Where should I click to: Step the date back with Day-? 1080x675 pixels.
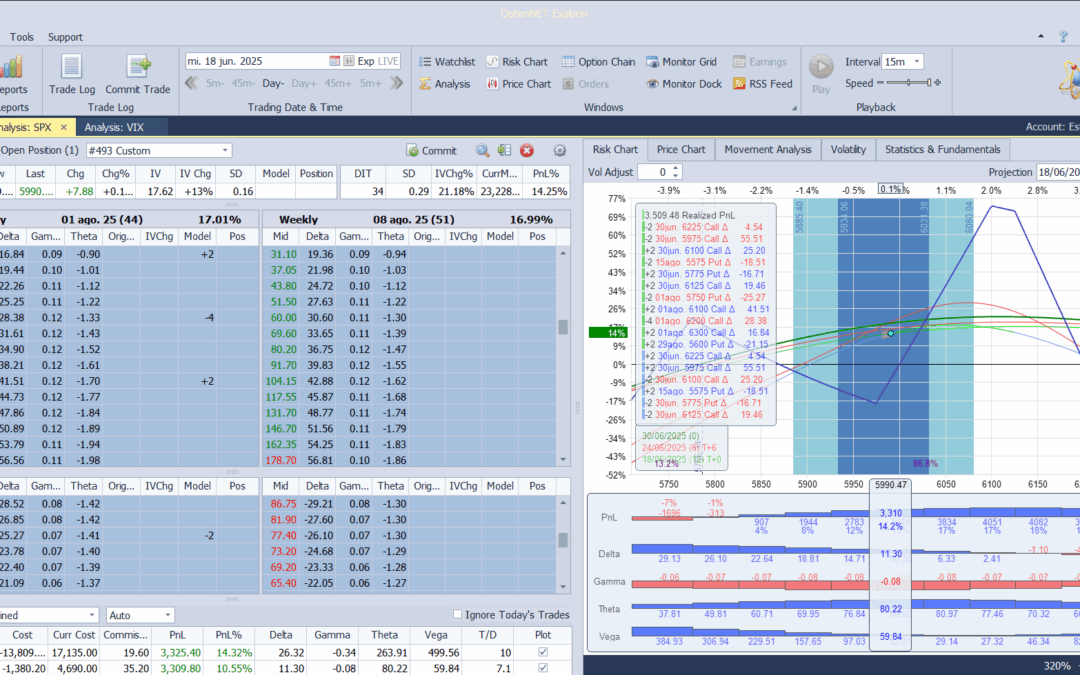pyautogui.click(x=273, y=83)
